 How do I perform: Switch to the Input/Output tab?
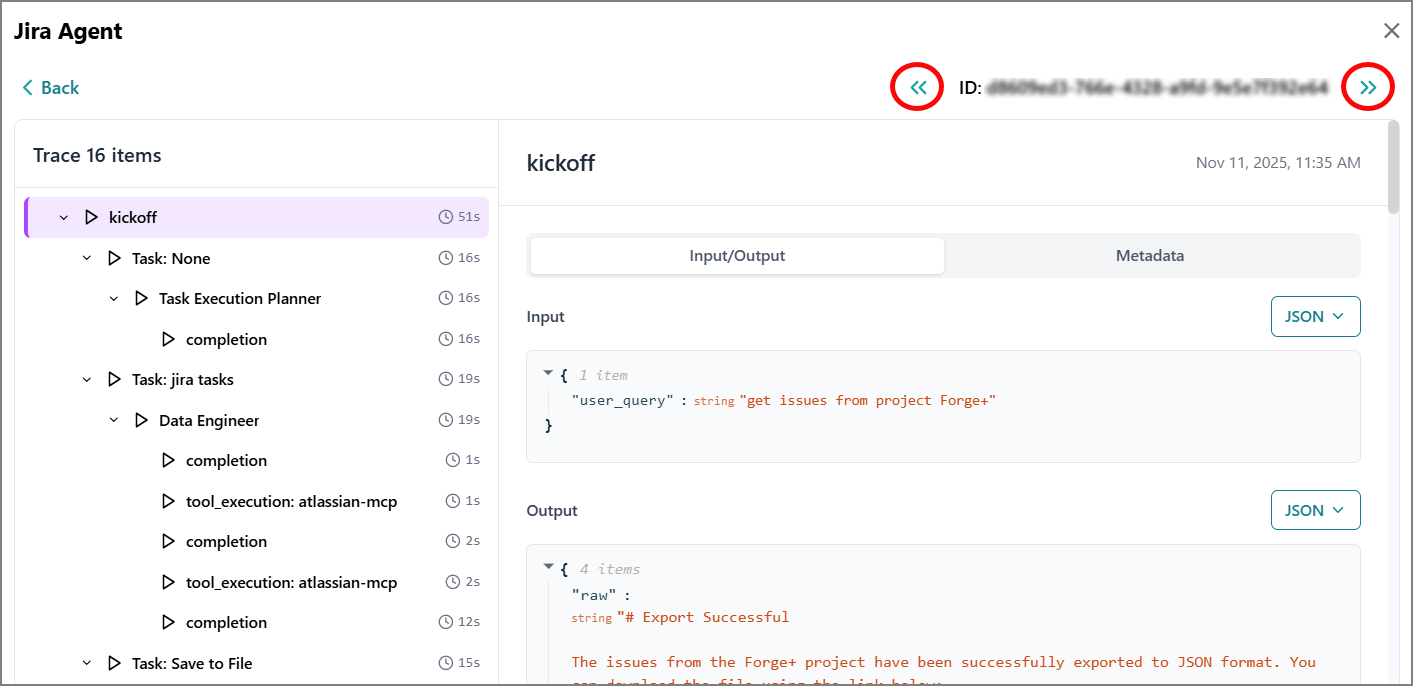click(737, 256)
